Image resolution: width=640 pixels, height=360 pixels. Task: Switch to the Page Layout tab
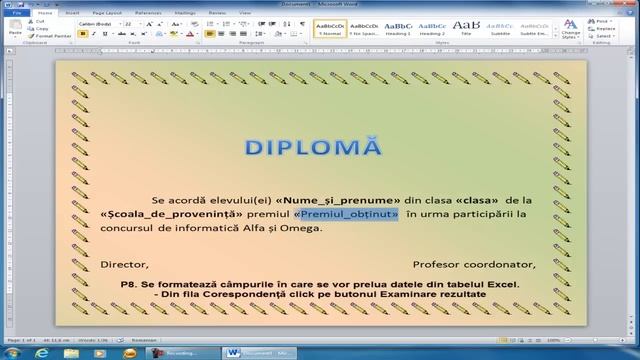click(107, 13)
